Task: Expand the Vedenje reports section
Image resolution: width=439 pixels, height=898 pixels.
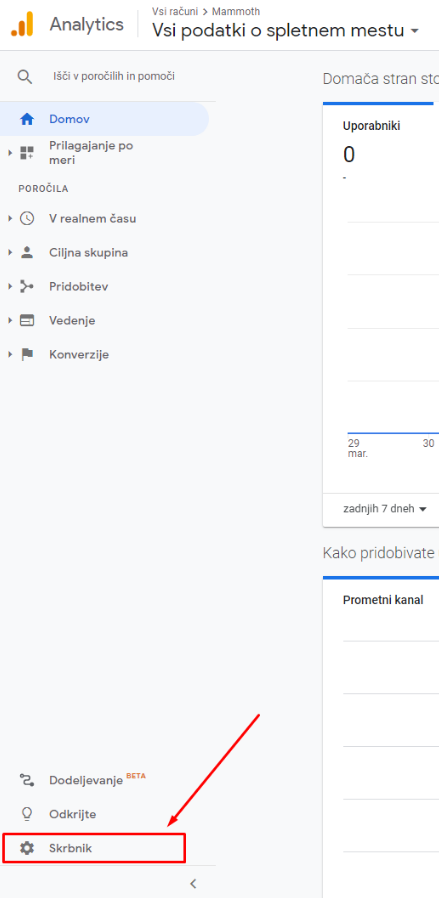Action: click(10, 321)
